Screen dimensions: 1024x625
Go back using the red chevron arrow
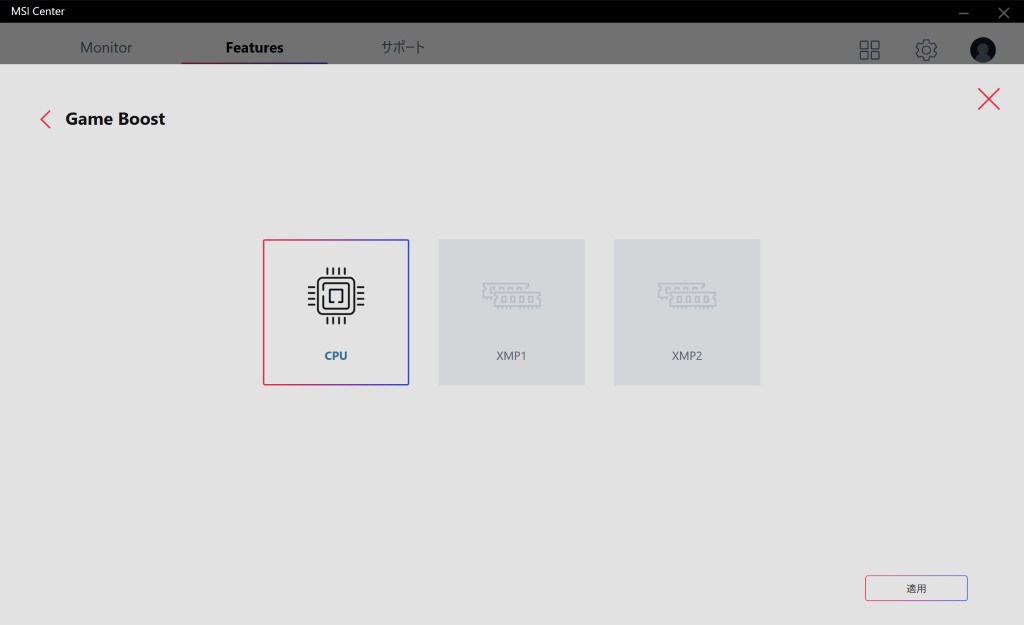tap(46, 120)
